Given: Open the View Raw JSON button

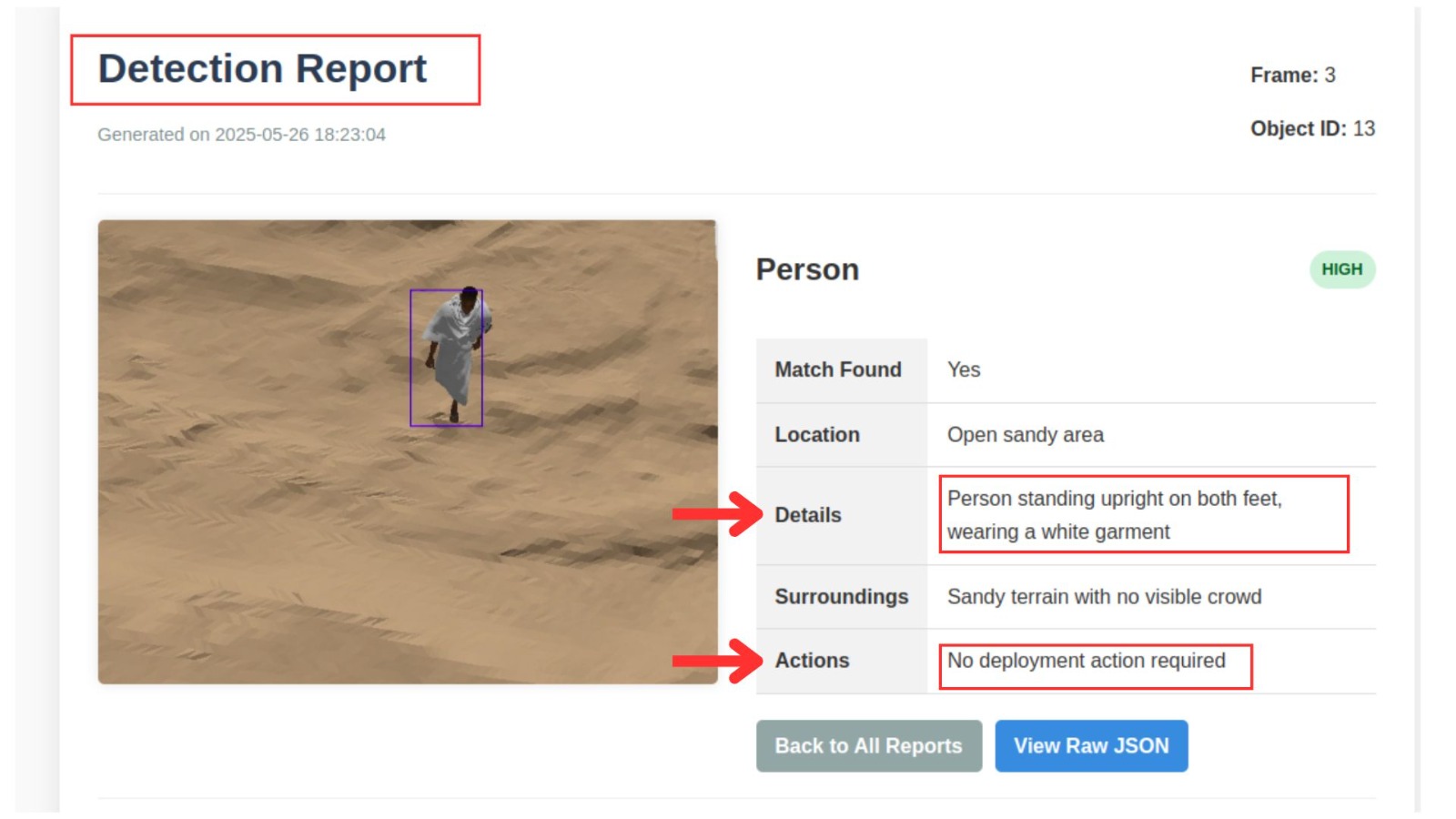Looking at the screenshot, I should pyautogui.click(x=1091, y=746).
